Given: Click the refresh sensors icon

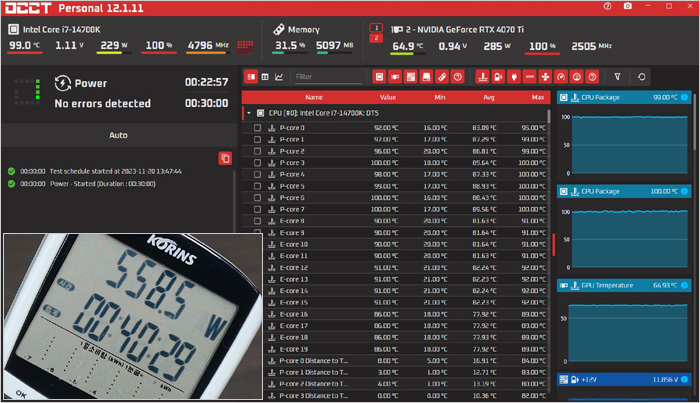Looking at the screenshot, I should (641, 76).
